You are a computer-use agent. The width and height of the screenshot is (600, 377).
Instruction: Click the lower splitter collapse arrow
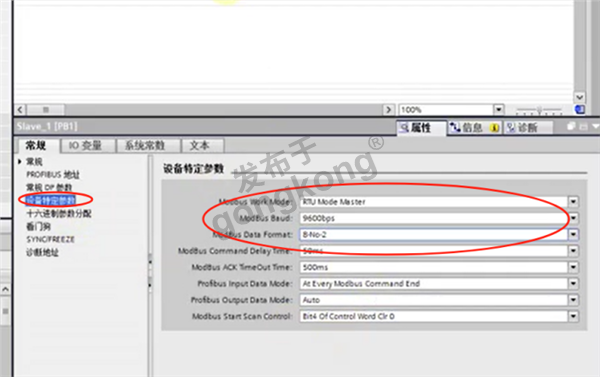click(x=150, y=286)
